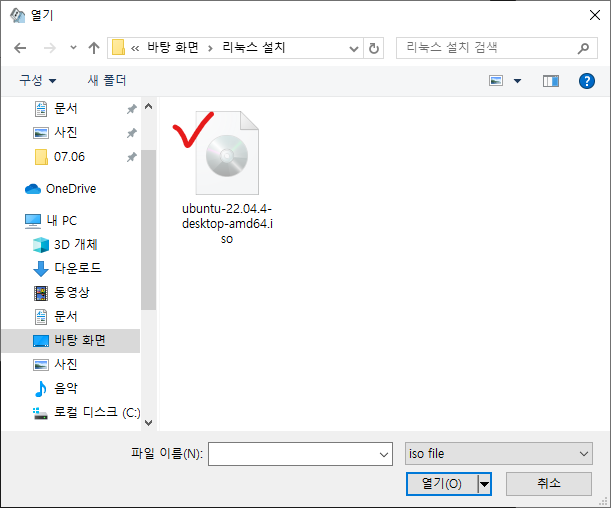Select 바탕 화면 in the address breadcrumb
This screenshot has height=508, width=611.
[173, 48]
